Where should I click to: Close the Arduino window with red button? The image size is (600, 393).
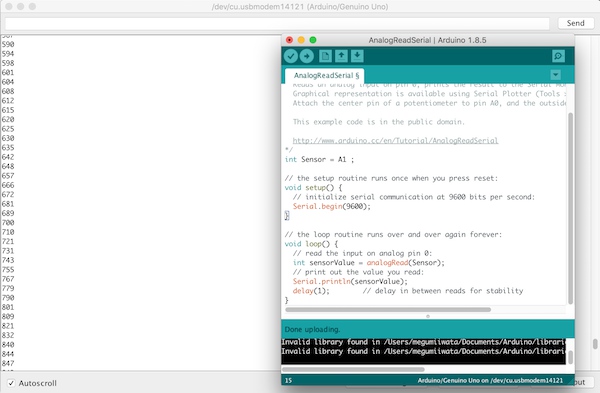coord(290,40)
